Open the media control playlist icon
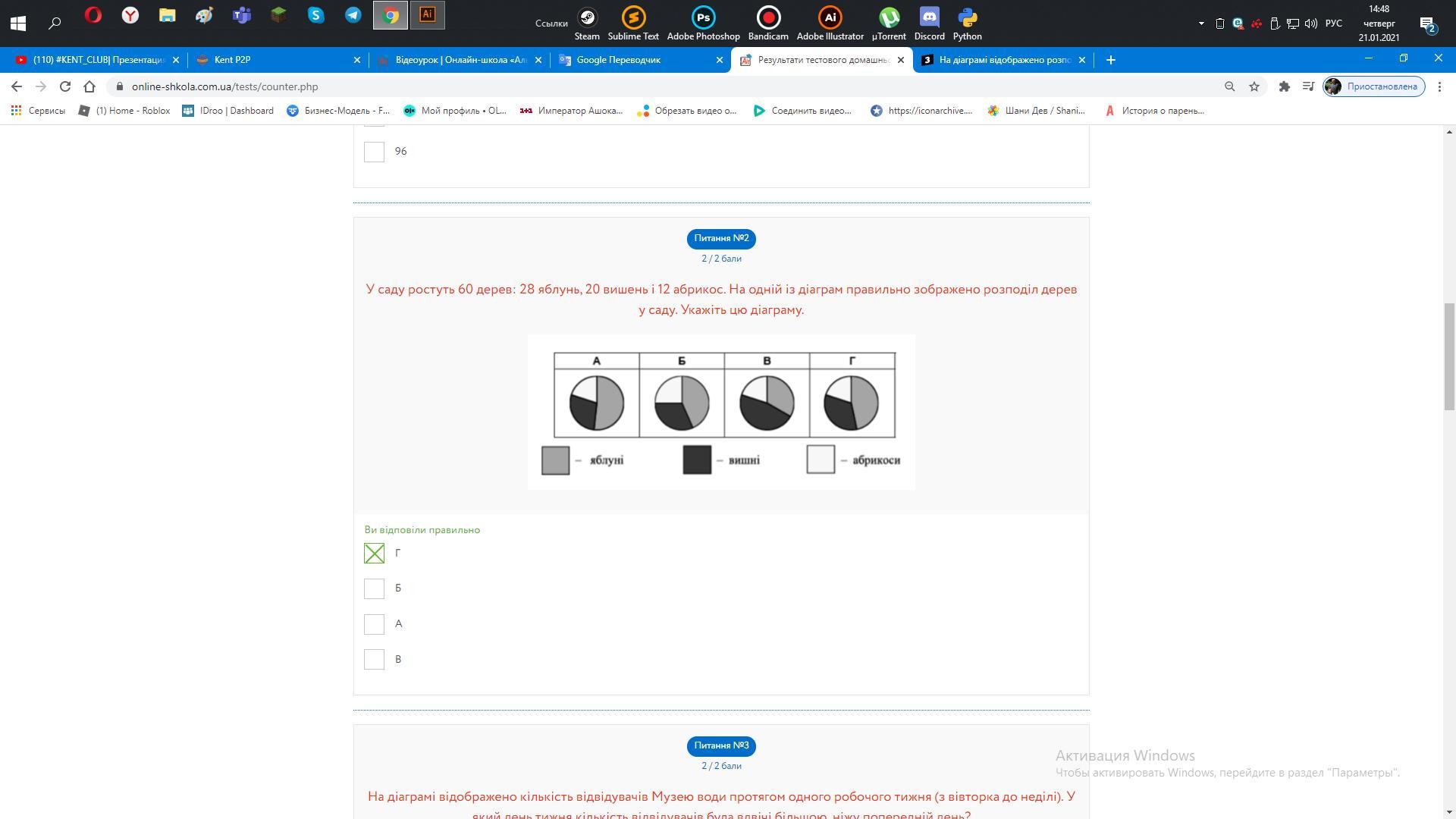 click(x=1308, y=86)
